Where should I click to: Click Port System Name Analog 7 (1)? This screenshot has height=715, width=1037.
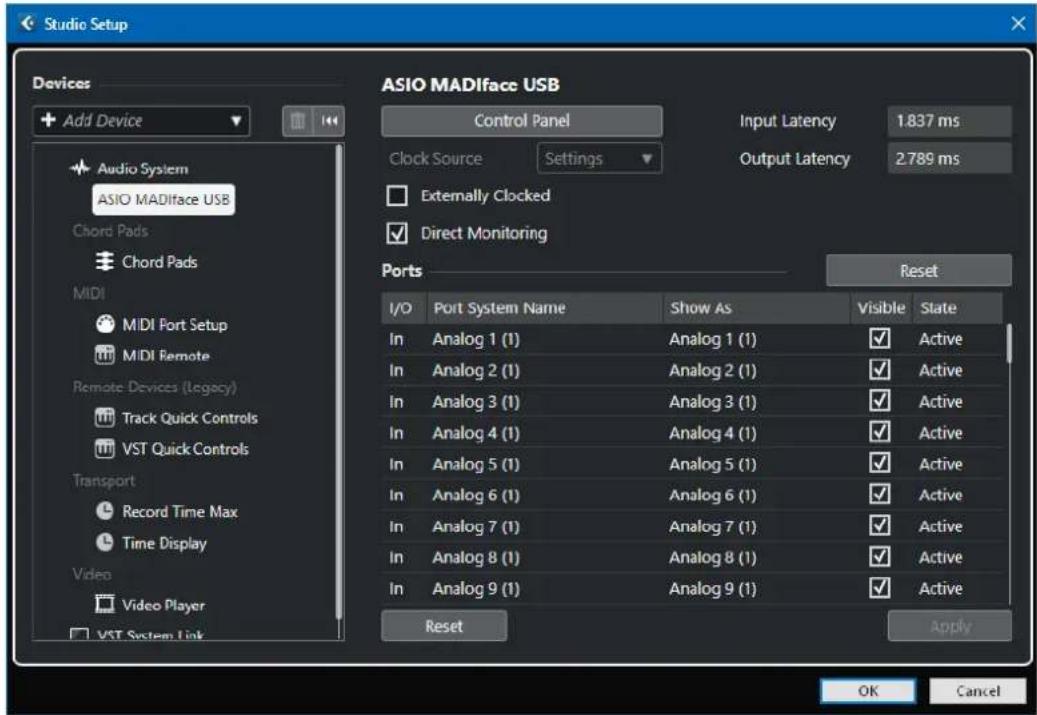476,526
